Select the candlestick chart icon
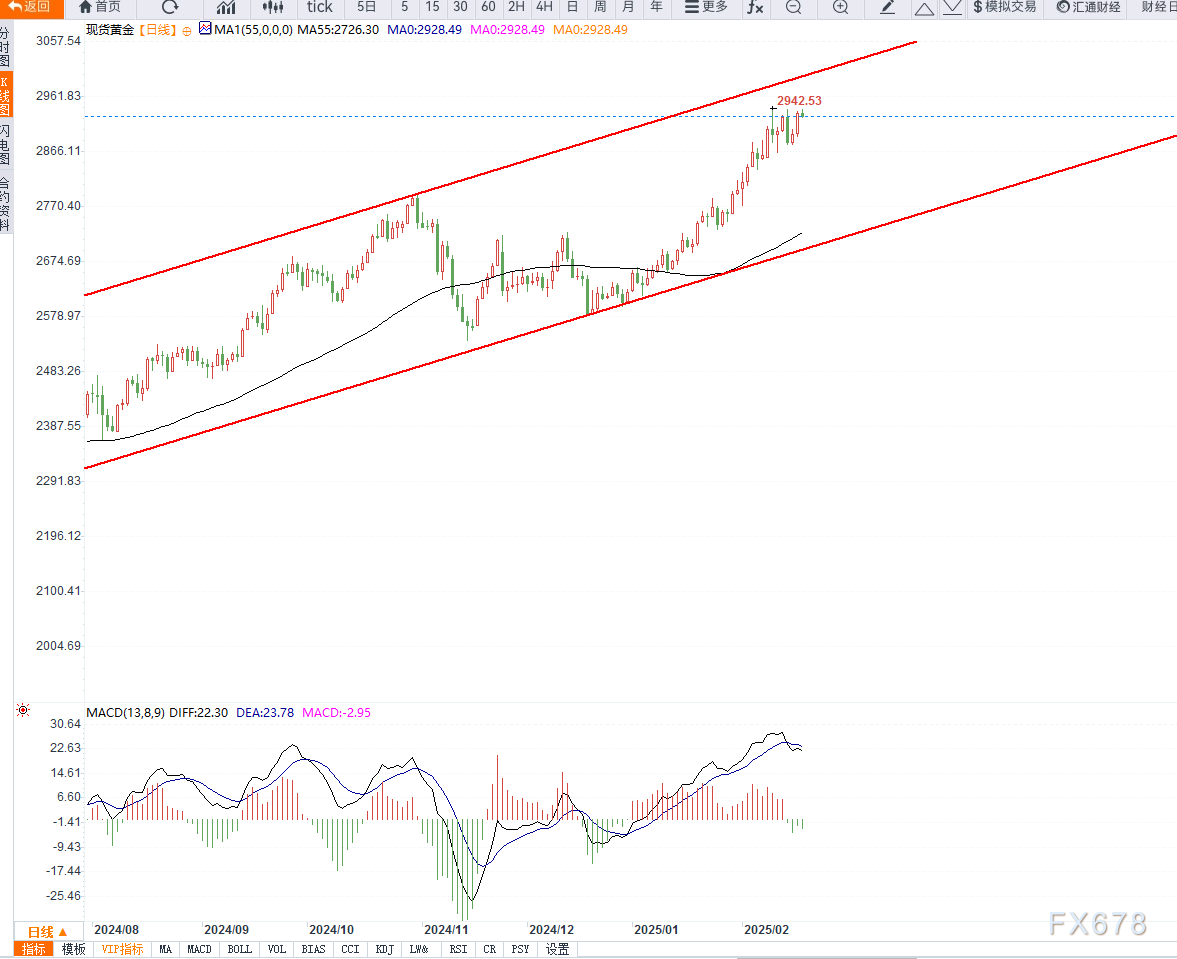 click(x=273, y=8)
